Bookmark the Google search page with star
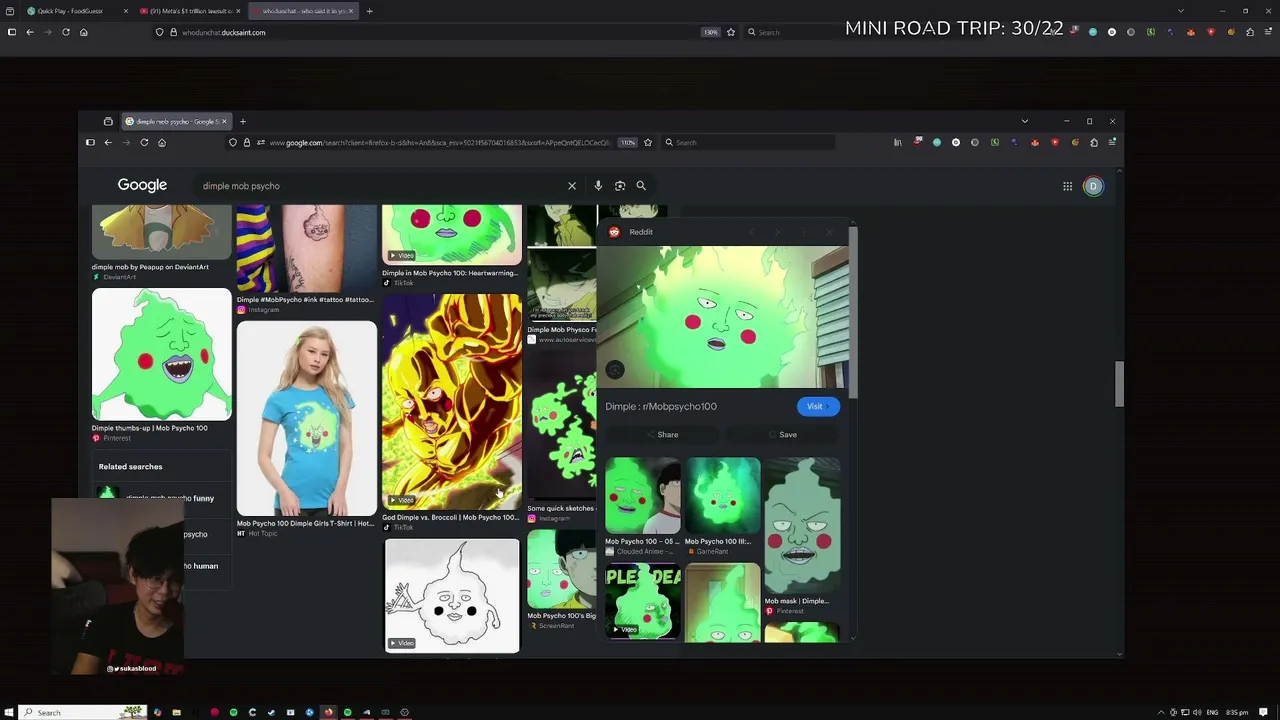 coord(648,143)
